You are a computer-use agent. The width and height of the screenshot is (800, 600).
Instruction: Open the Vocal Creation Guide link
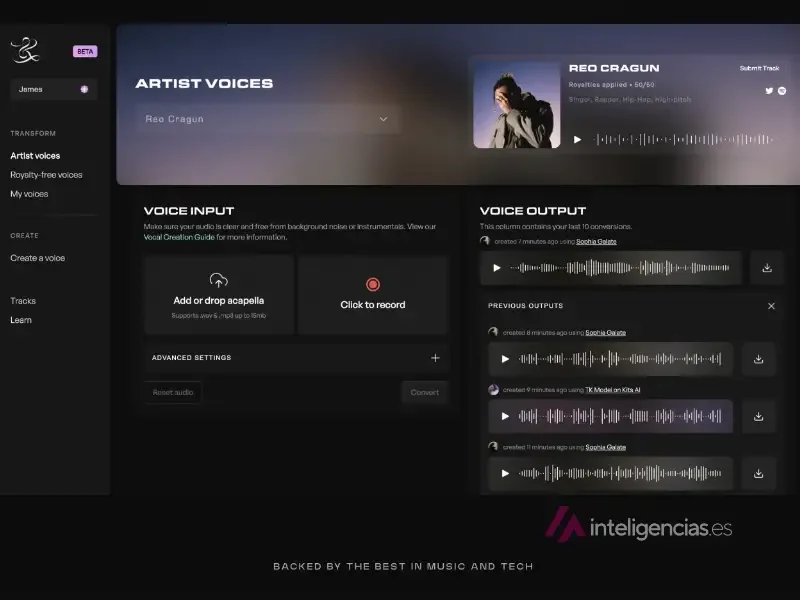tap(179, 237)
